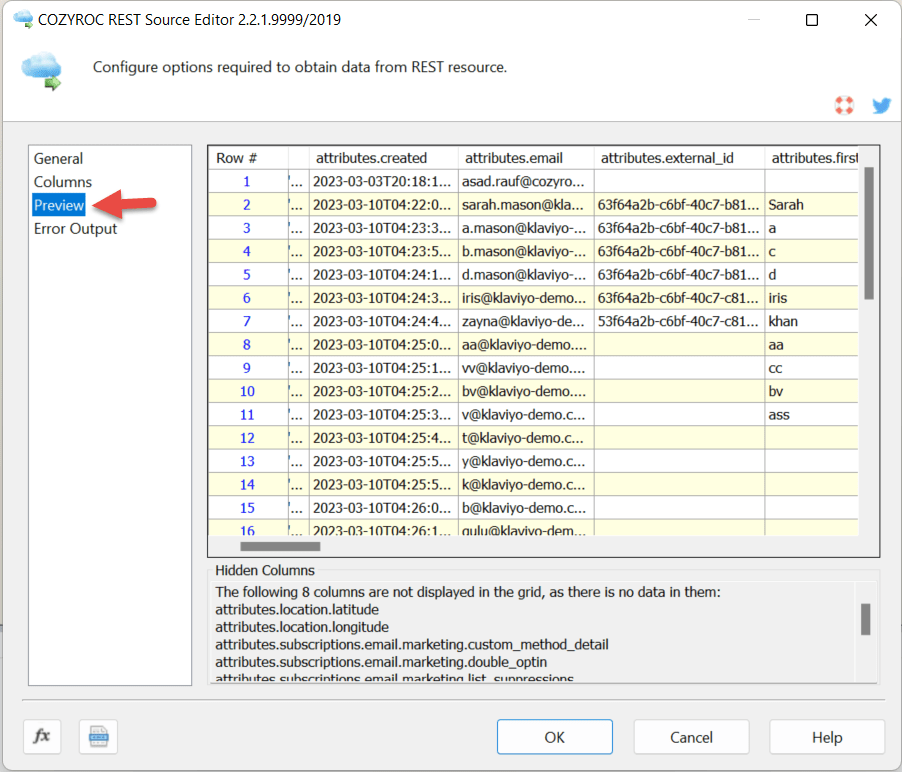This screenshot has height=772, width=902.
Task: Click the attributes.external_id column header
Action: point(679,158)
